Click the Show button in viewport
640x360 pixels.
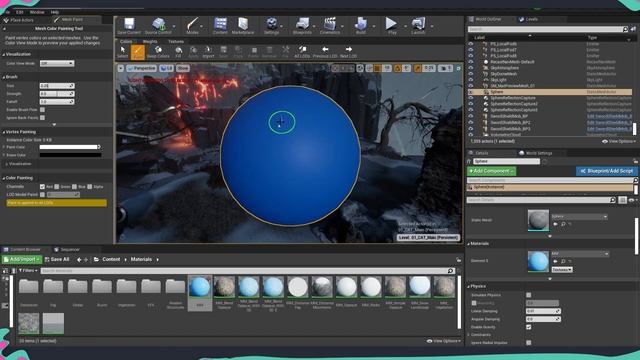183,68
